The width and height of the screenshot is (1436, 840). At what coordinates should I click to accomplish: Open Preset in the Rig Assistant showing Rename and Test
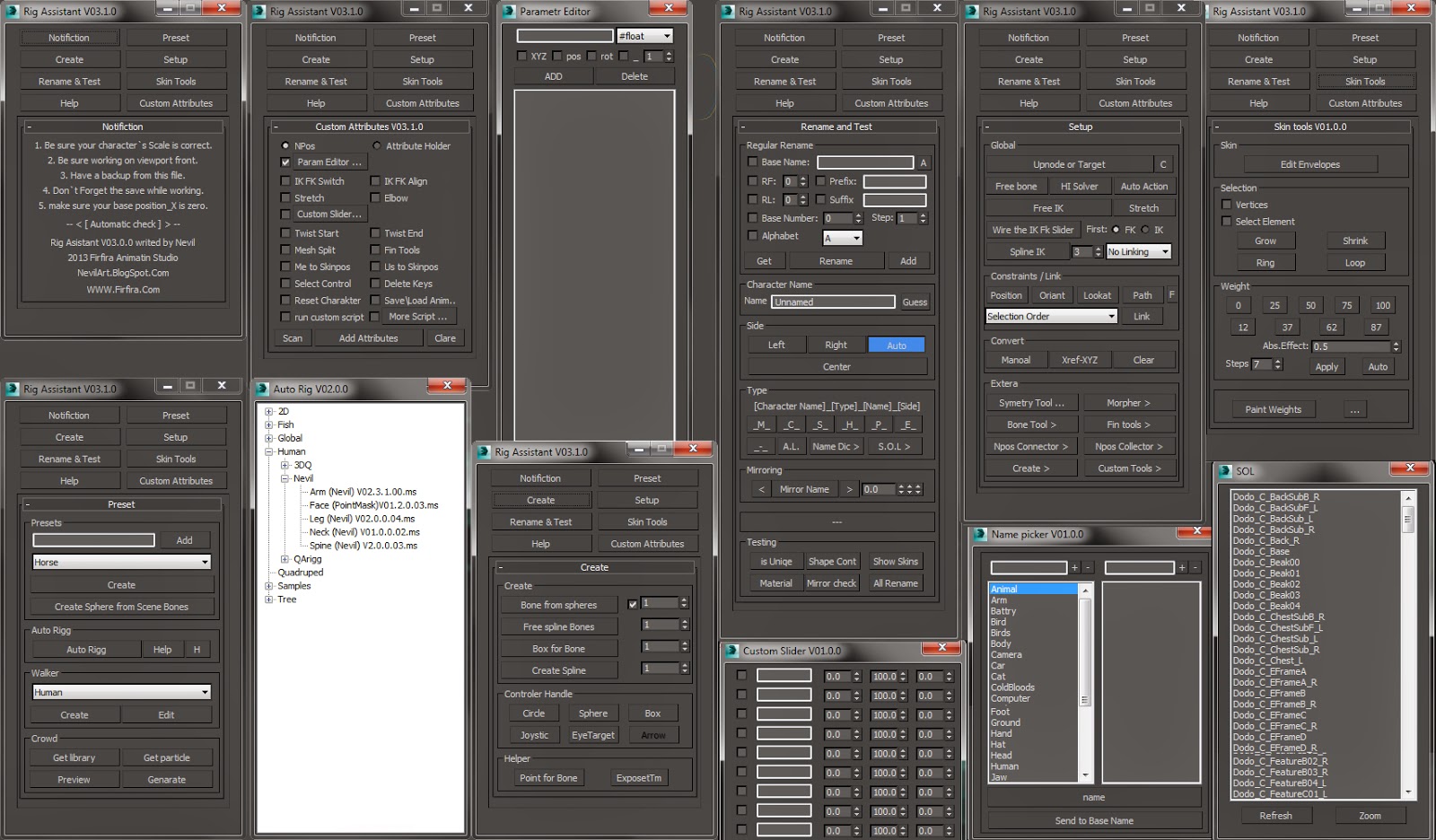point(891,38)
